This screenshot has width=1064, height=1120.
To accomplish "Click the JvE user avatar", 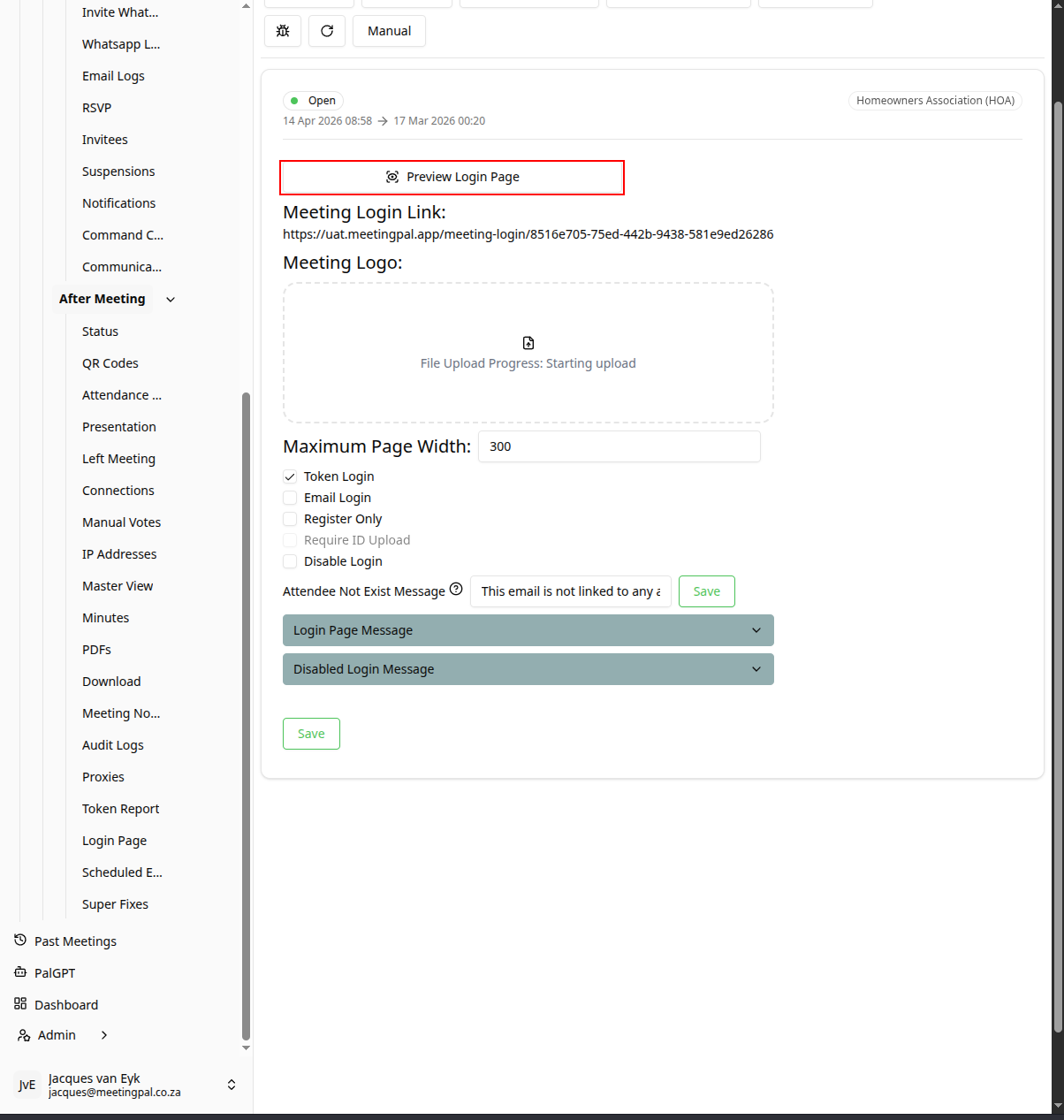I will click(27, 1085).
